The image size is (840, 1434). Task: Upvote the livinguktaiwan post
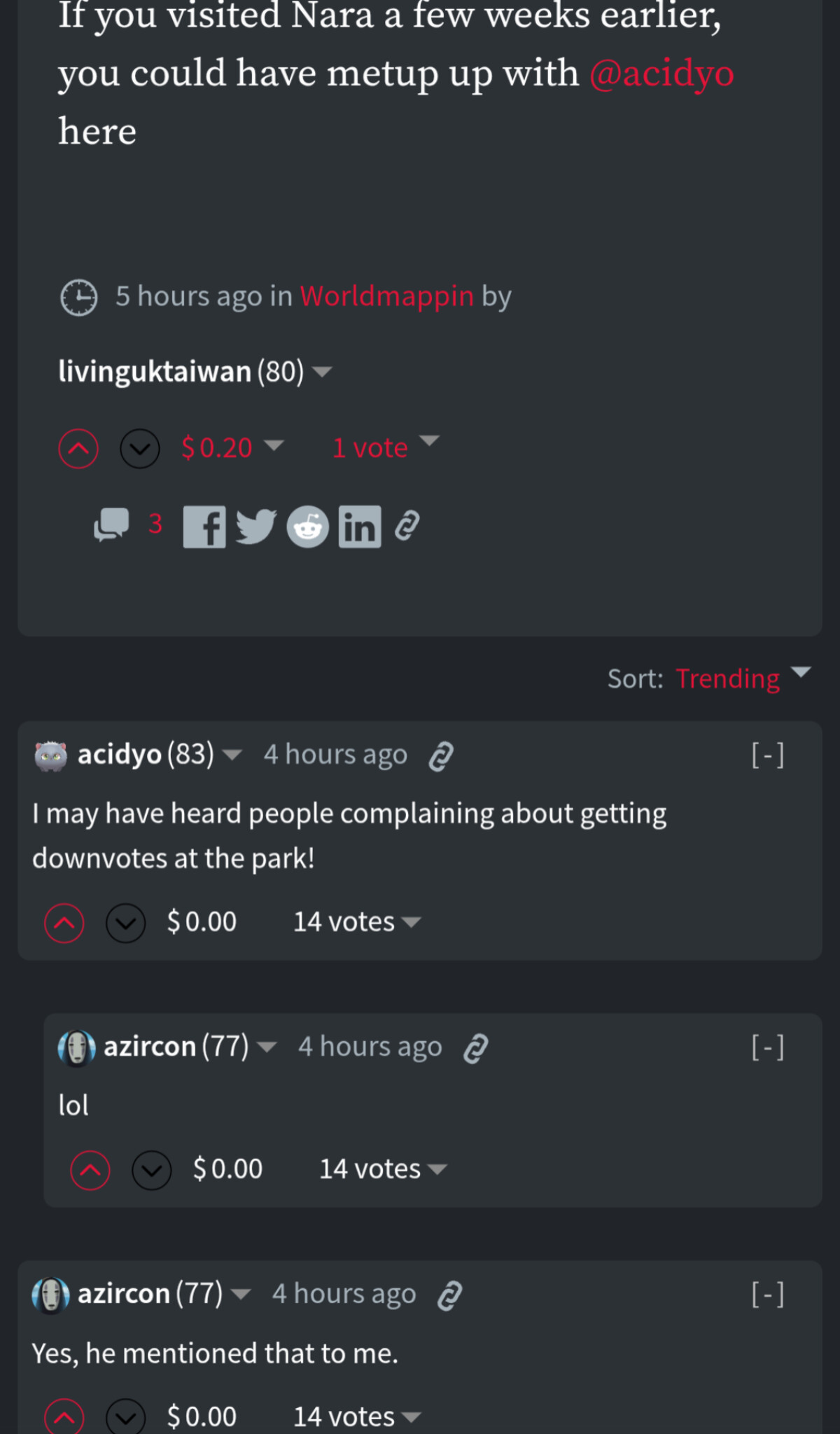pyautogui.click(x=78, y=448)
